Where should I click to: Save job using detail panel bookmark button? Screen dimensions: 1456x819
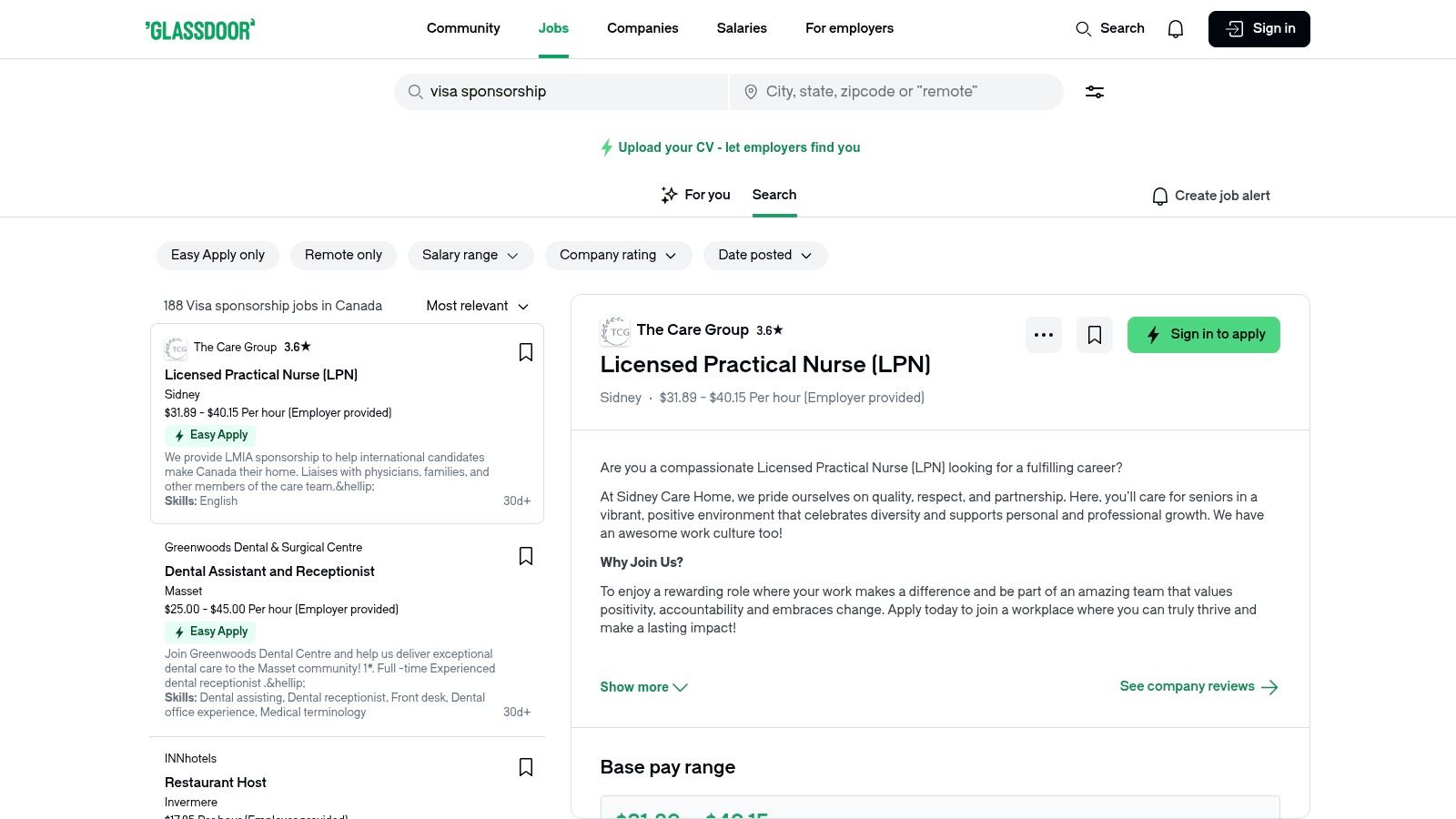click(1095, 335)
